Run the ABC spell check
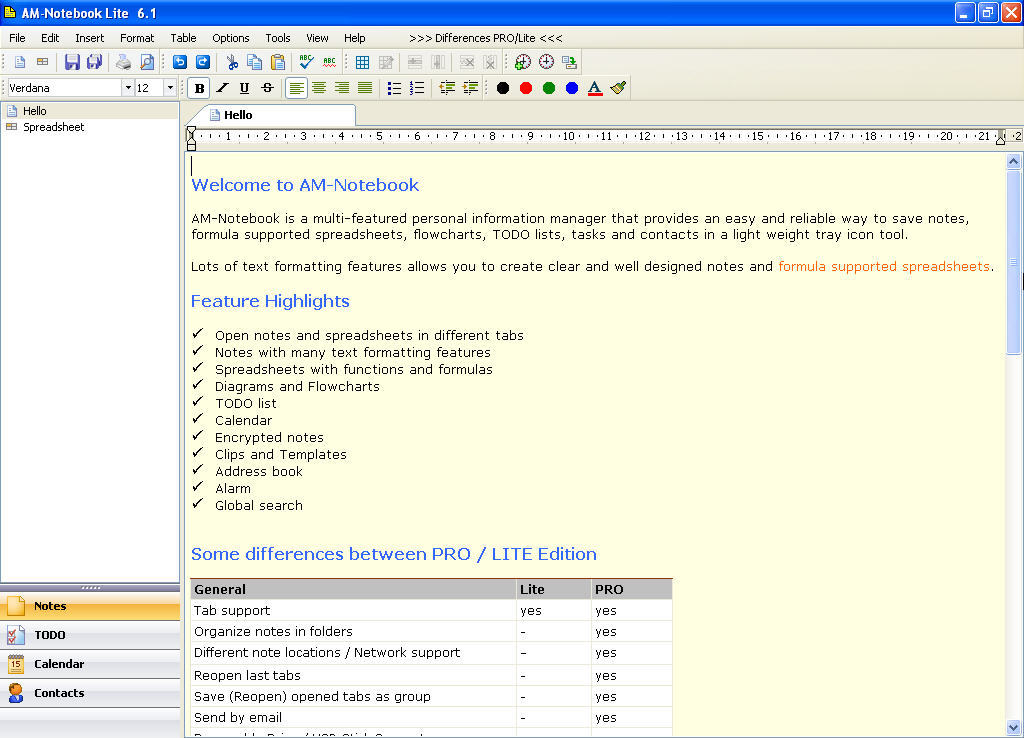This screenshot has height=738, width=1024. [x=305, y=61]
